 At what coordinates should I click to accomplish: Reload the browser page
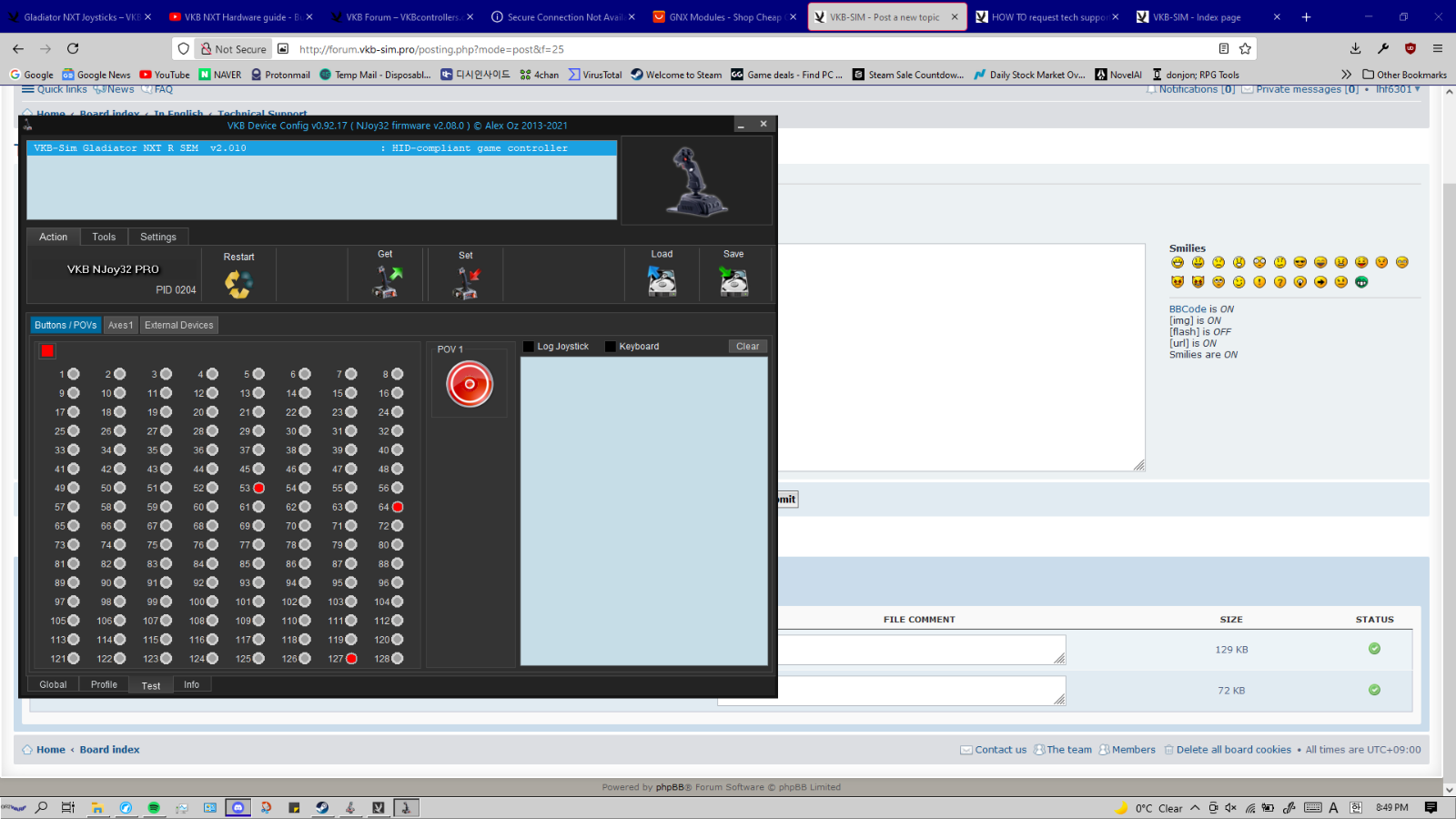click(x=73, y=48)
